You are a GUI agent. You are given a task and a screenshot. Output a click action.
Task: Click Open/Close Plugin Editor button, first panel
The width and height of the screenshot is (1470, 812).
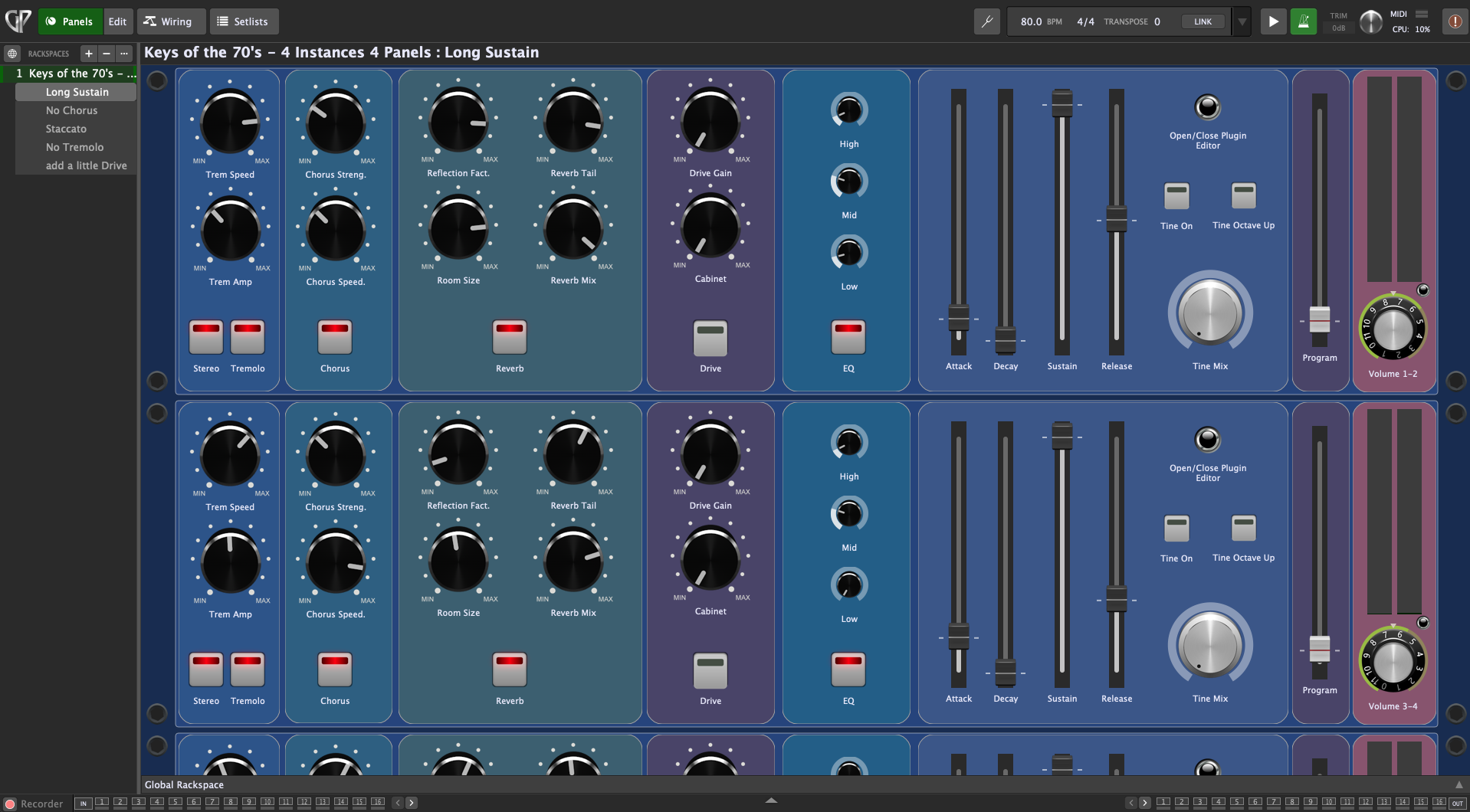click(x=1207, y=106)
